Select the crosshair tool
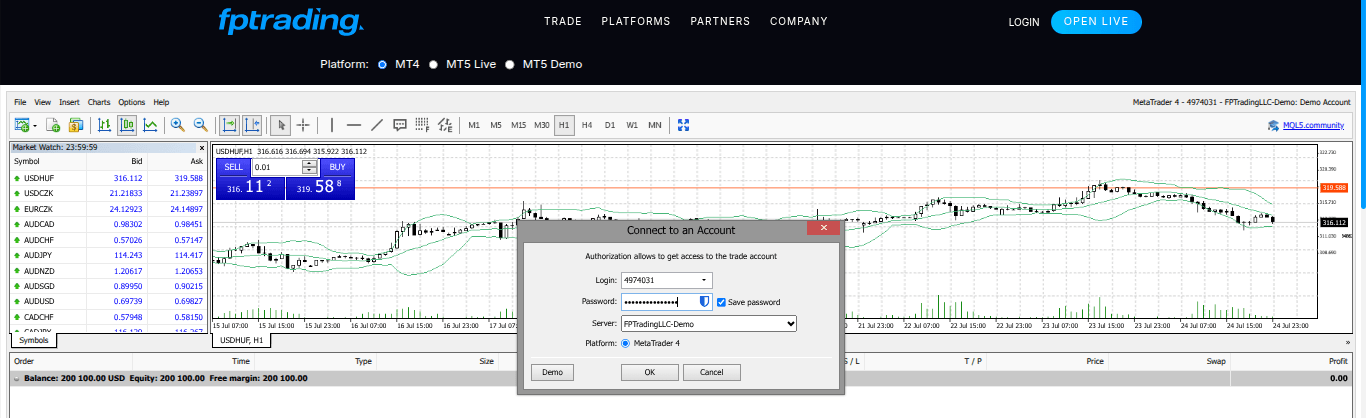Viewport: 1366px width, 418px height. 303,125
